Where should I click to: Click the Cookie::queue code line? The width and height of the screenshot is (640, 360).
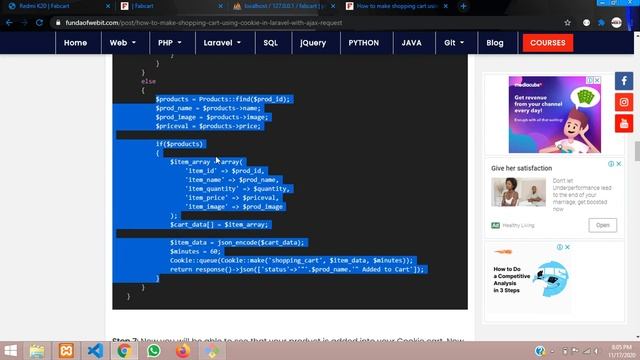[x=291, y=260]
